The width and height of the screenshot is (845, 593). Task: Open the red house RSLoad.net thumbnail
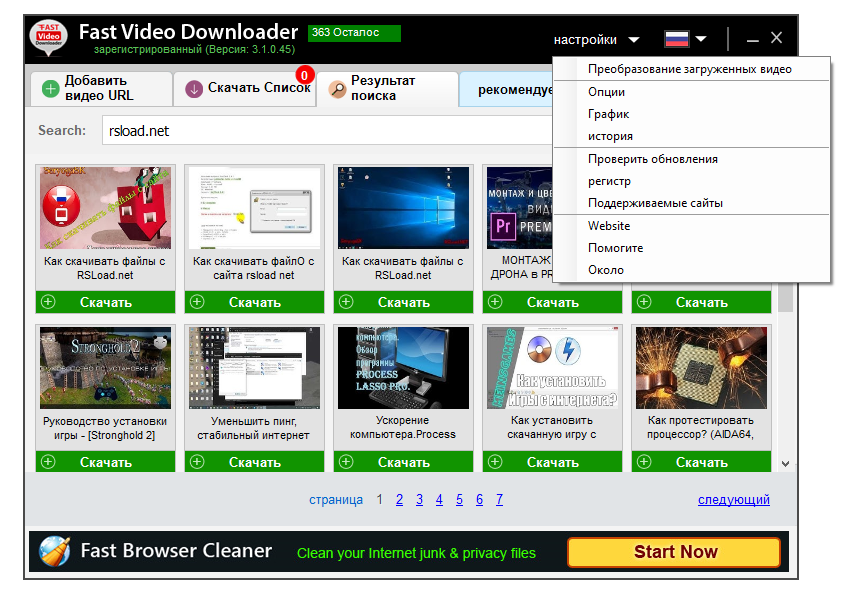(106, 208)
